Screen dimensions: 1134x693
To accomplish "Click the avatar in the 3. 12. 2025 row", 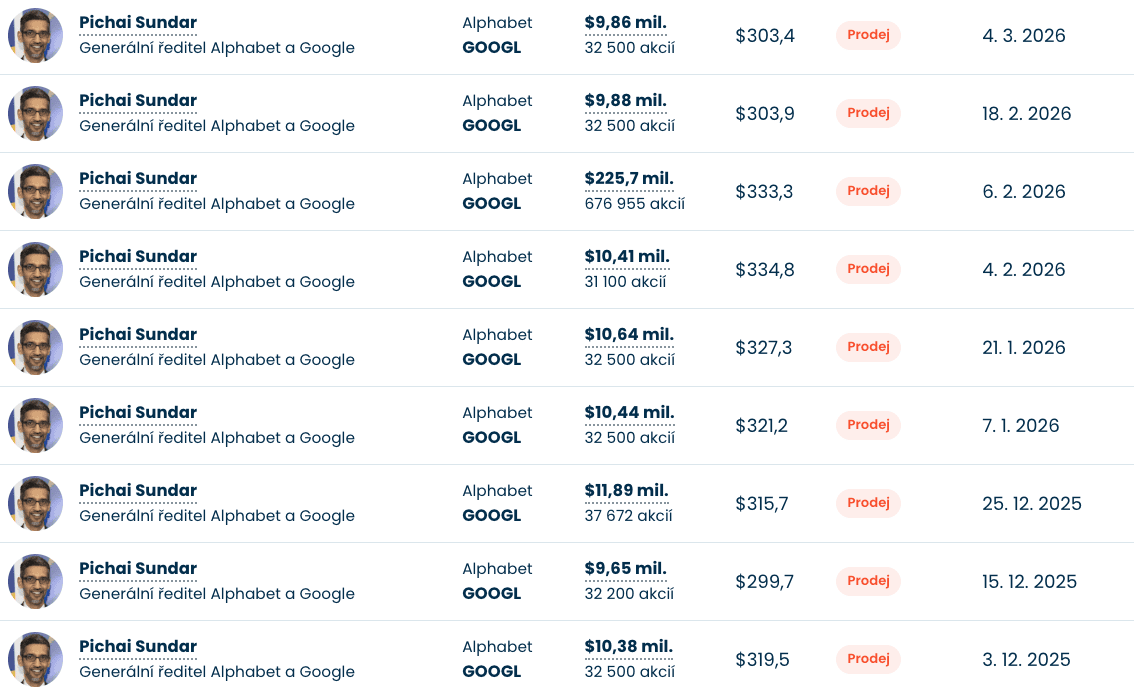I will (35, 660).
